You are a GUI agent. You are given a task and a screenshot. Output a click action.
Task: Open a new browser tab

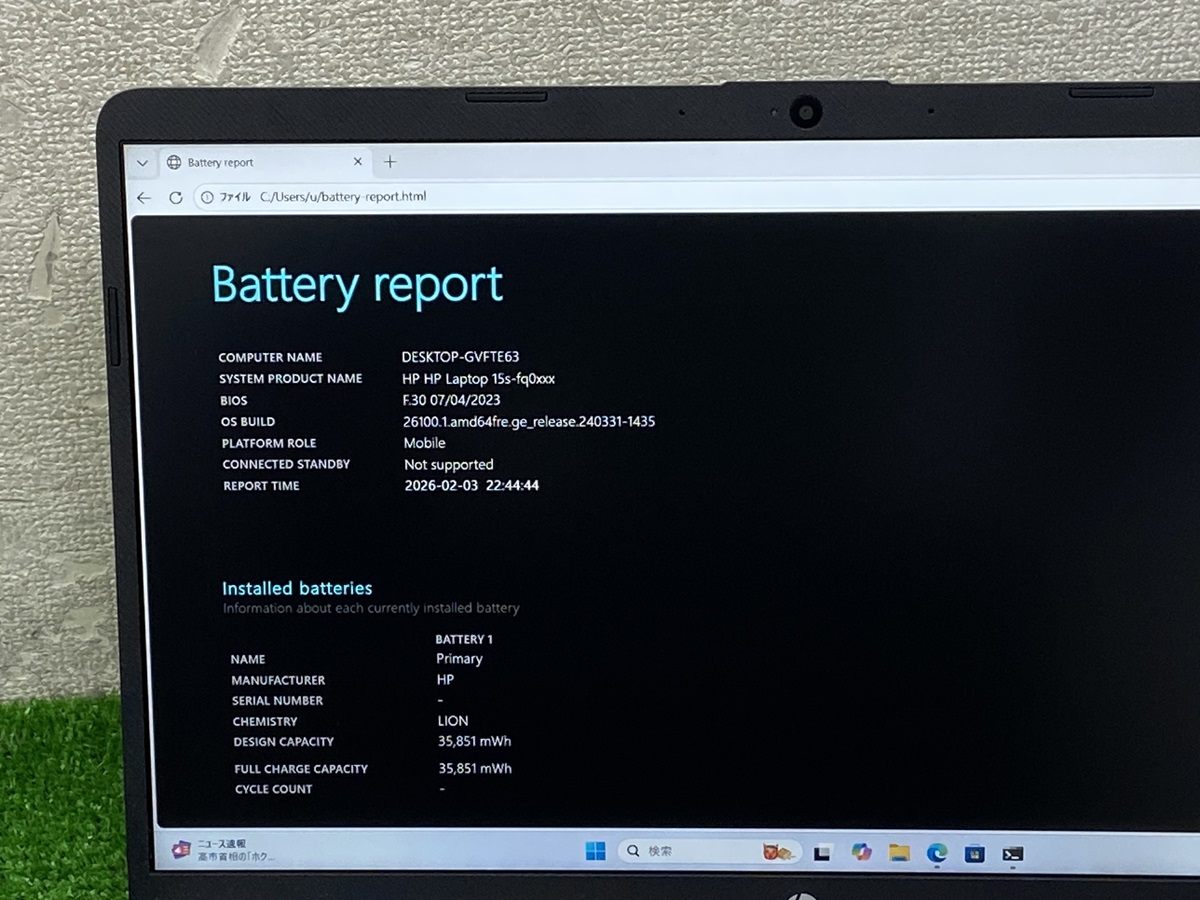[x=390, y=162]
